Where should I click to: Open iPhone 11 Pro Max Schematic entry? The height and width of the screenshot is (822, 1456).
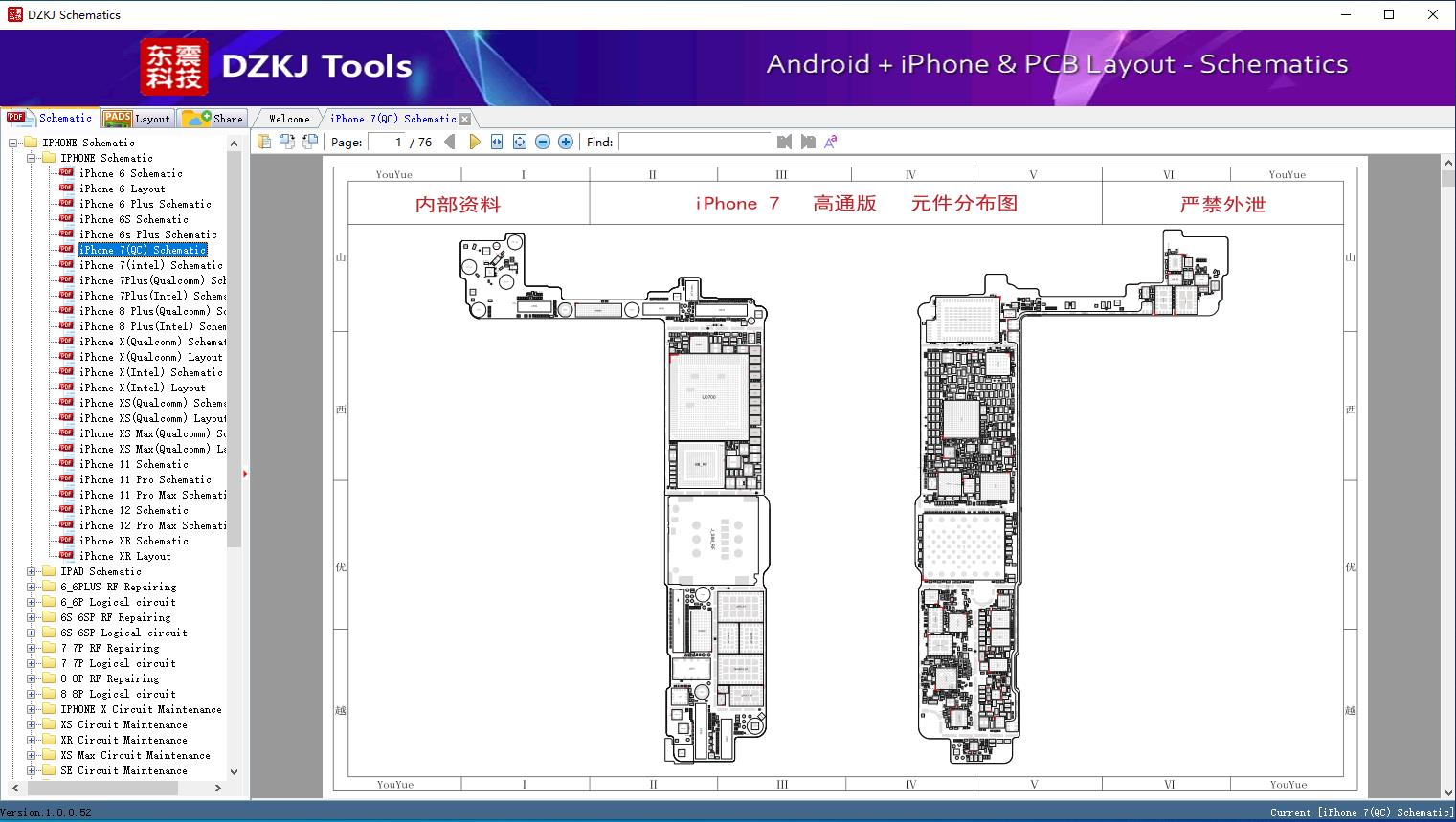click(152, 495)
